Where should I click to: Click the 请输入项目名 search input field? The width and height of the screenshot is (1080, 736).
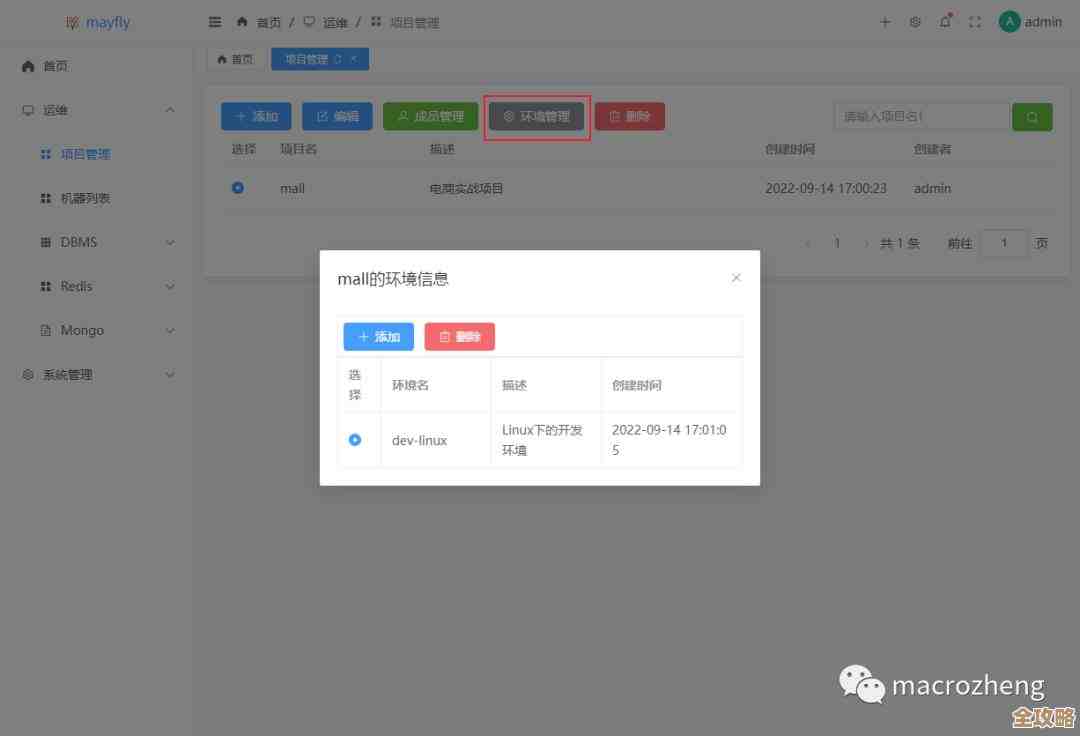920,116
